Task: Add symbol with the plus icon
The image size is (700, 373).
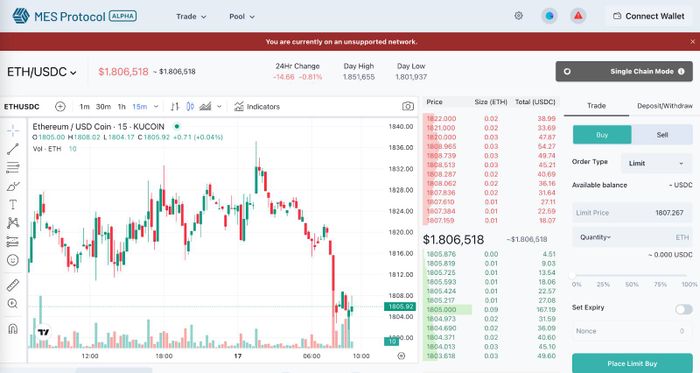Action: click(60, 107)
